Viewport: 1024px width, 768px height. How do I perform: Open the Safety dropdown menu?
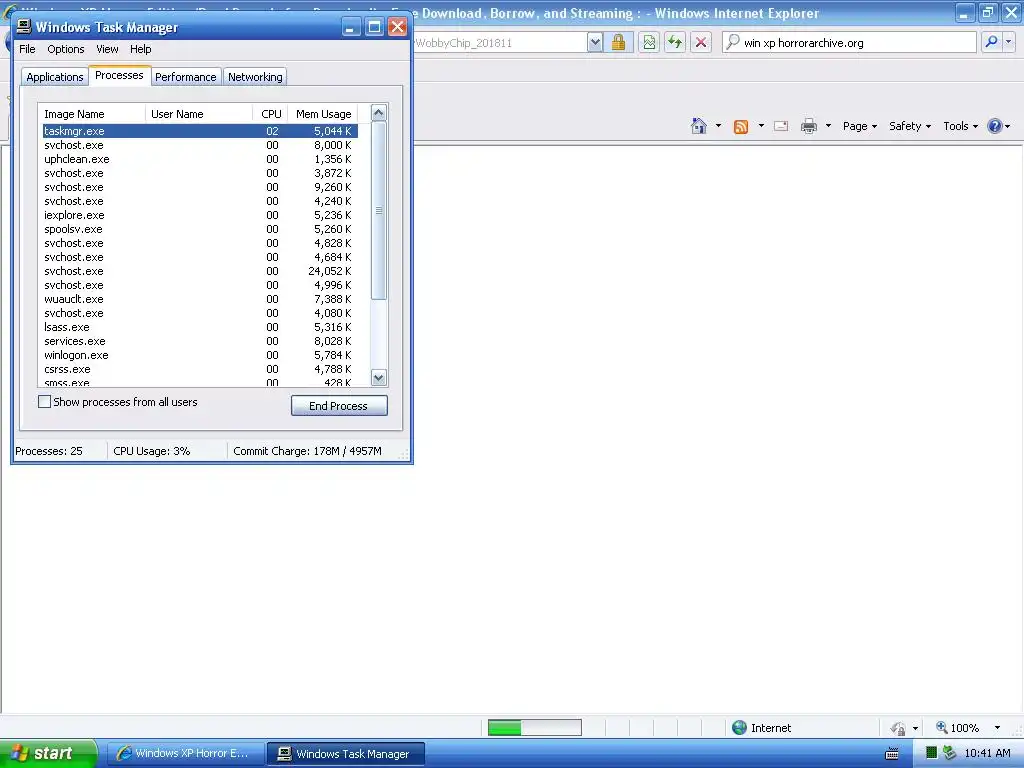click(x=910, y=126)
